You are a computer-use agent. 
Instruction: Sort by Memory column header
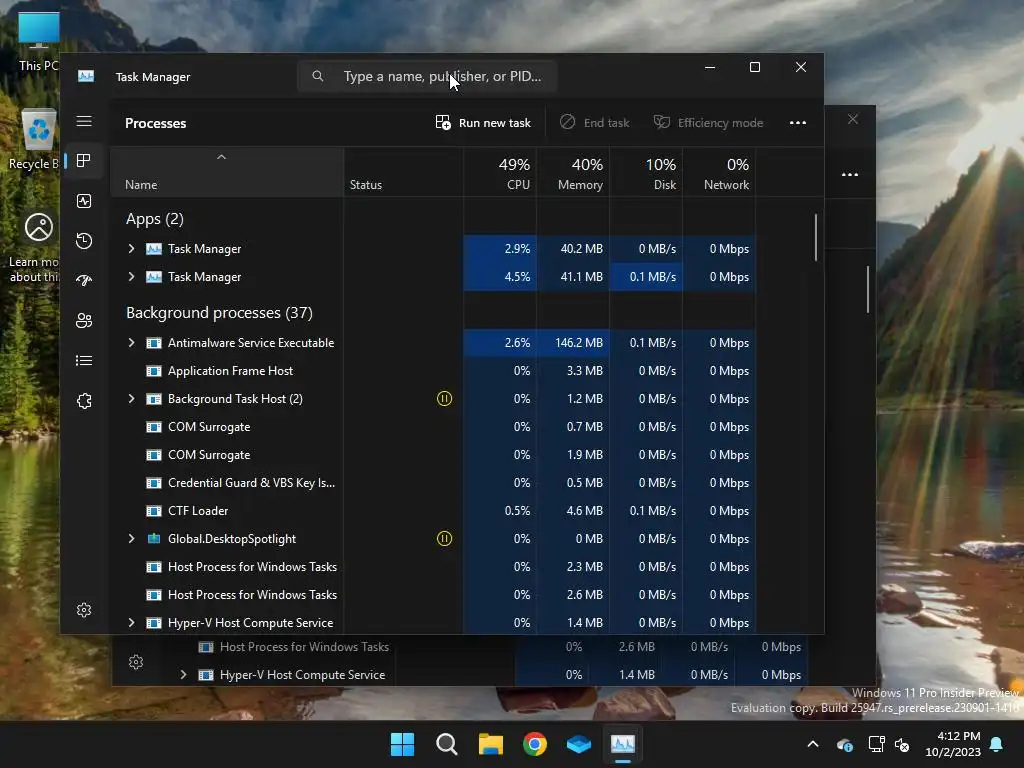coord(573,173)
